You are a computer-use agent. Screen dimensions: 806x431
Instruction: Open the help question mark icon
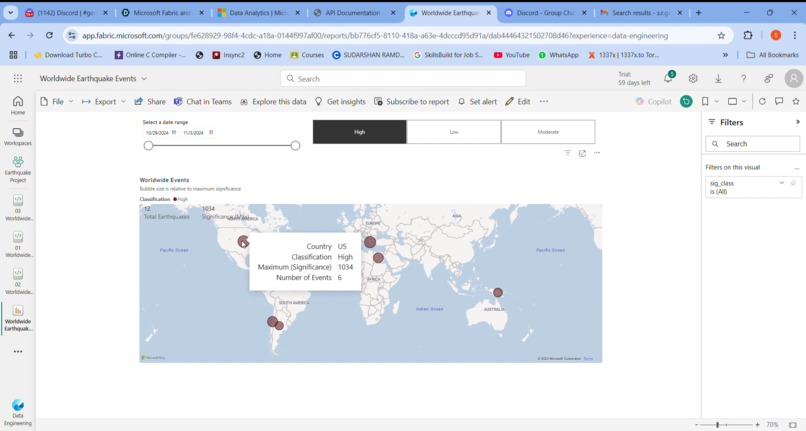(743, 78)
